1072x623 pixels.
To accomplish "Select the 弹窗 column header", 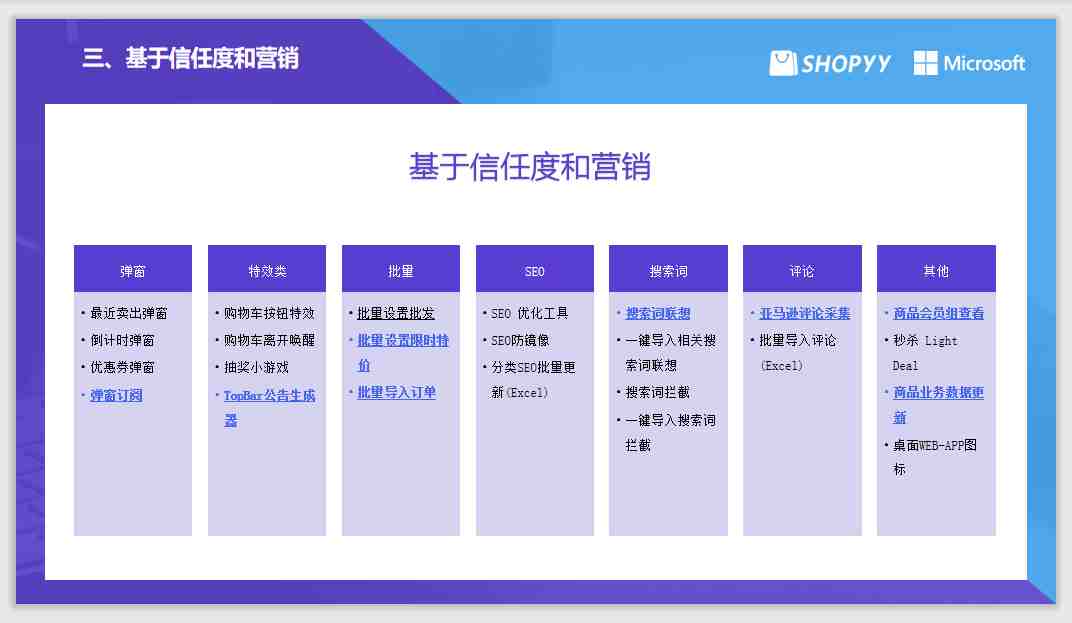I will 133,271.
